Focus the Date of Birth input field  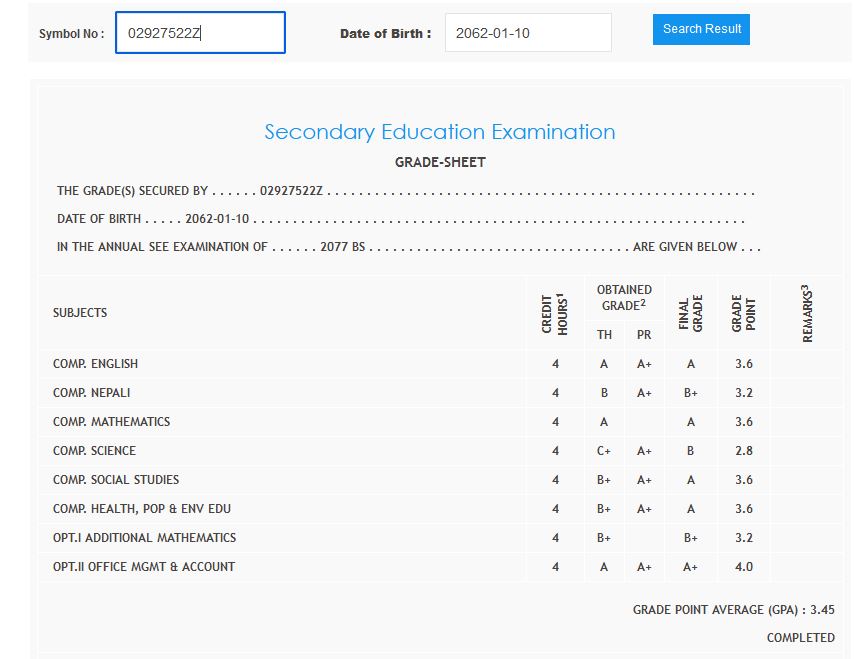[527, 33]
